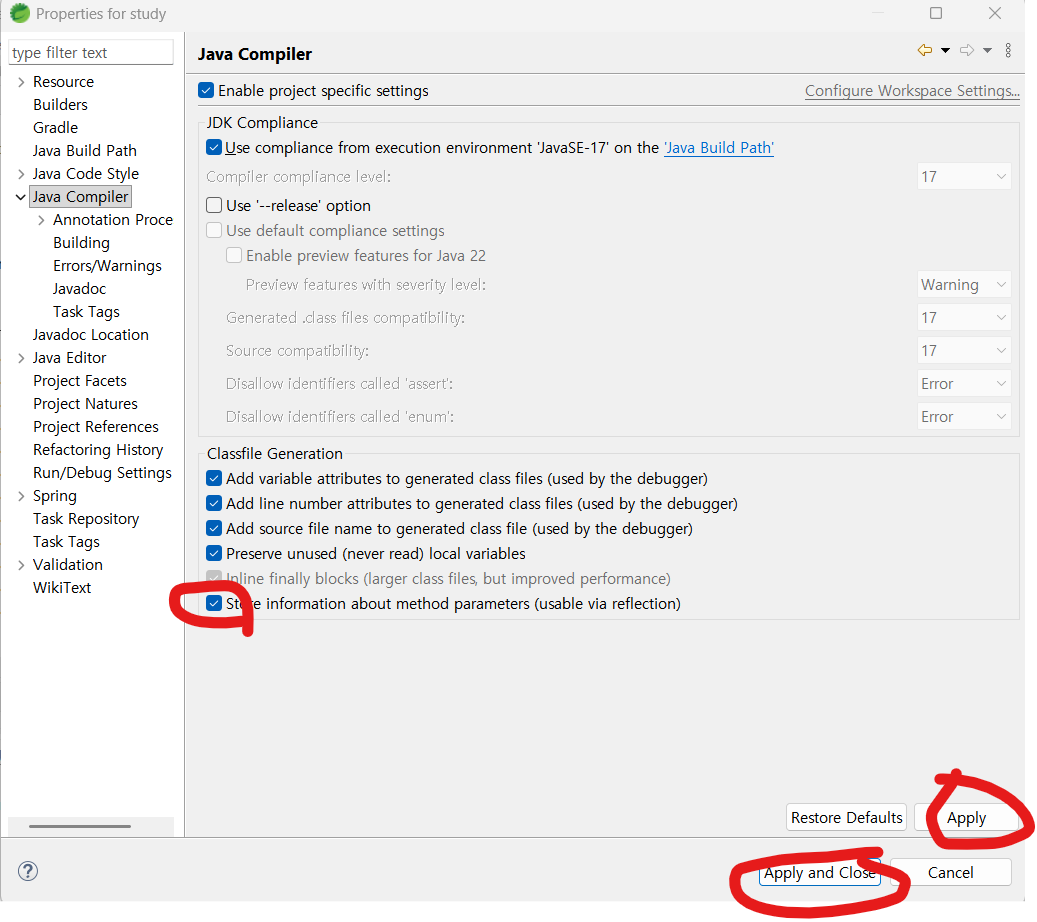Select Project Natures tree item

(x=85, y=403)
